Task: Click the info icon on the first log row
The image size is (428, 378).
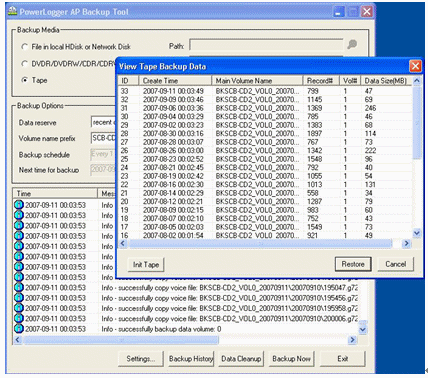Action: (19, 205)
